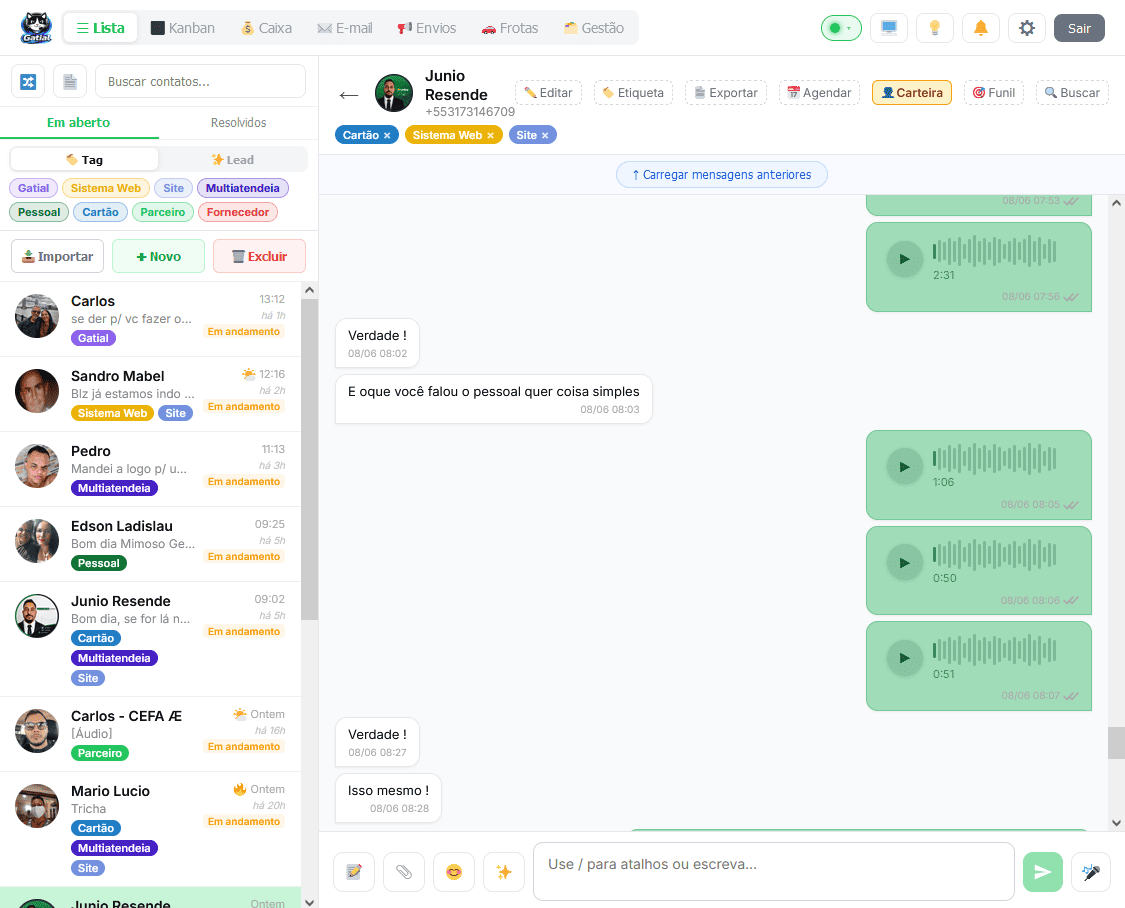This screenshot has width=1125, height=908.
Task: Filter contacts by Cartão tag chip
Action: [x=100, y=212]
